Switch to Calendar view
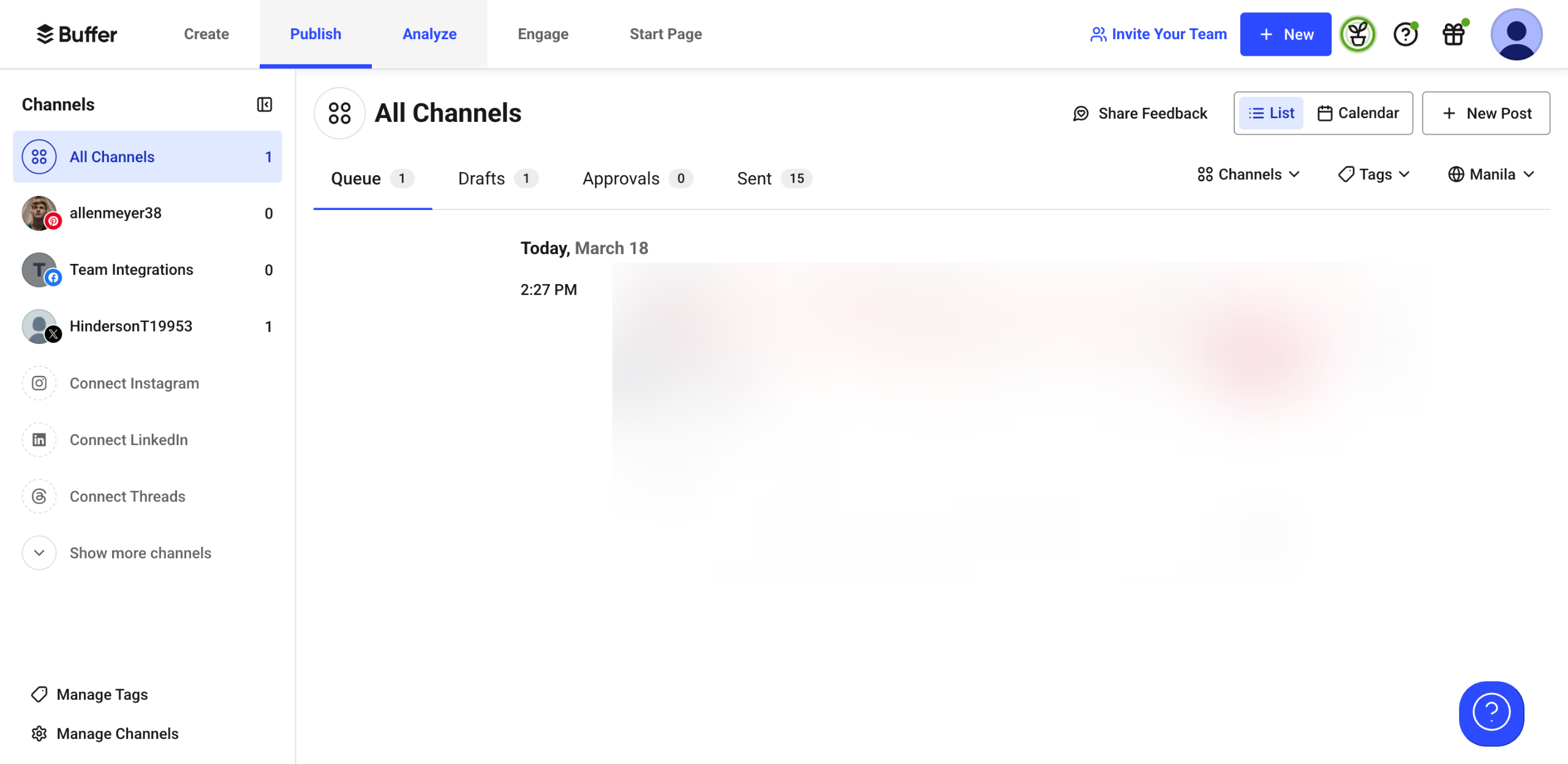The width and height of the screenshot is (1568, 764). (1358, 113)
